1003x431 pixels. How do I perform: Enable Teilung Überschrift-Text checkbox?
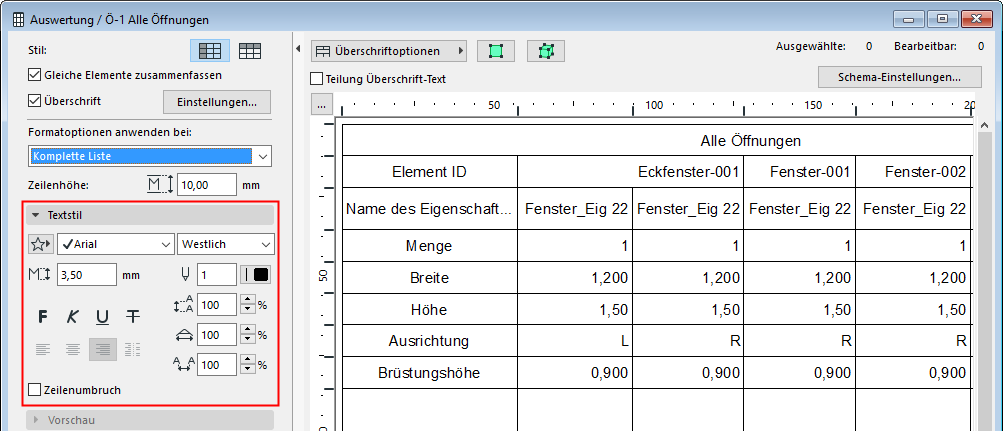316,79
